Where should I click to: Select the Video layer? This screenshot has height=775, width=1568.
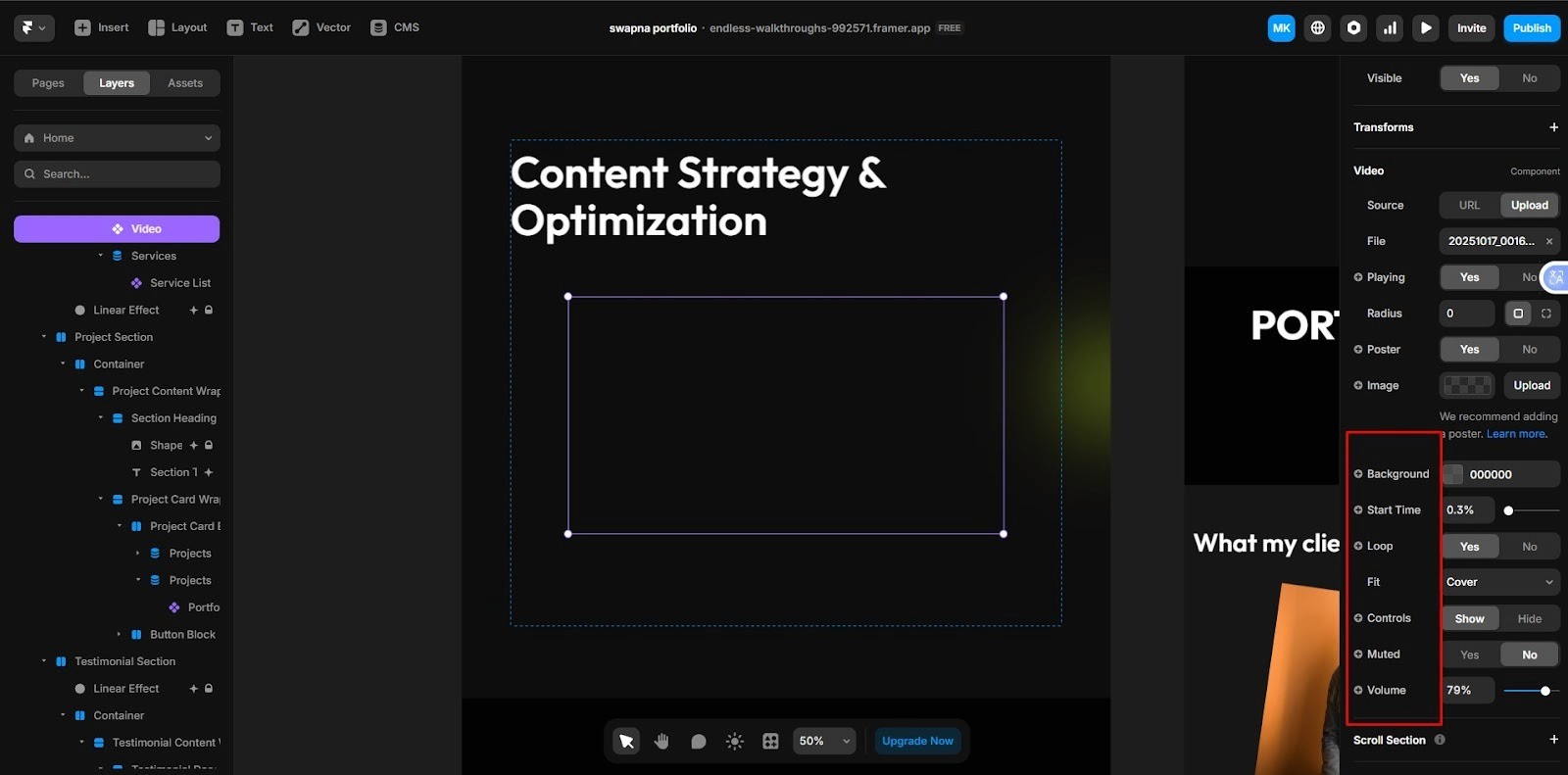[x=117, y=228]
